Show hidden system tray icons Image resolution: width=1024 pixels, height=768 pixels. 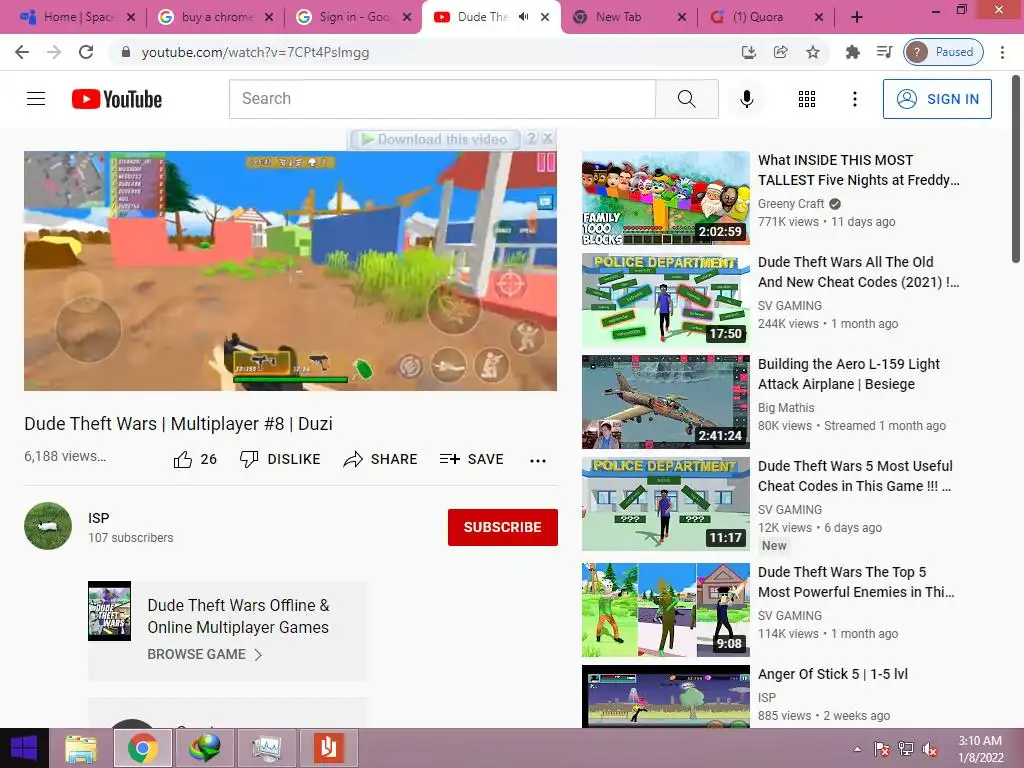[x=857, y=749]
